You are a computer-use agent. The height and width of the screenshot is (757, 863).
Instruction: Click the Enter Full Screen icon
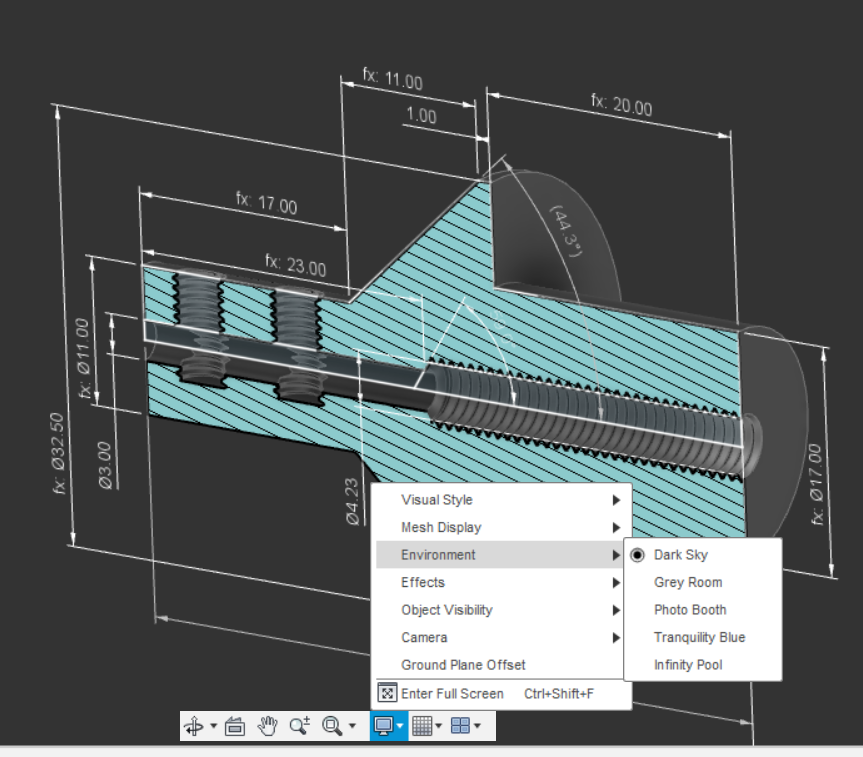tap(387, 693)
